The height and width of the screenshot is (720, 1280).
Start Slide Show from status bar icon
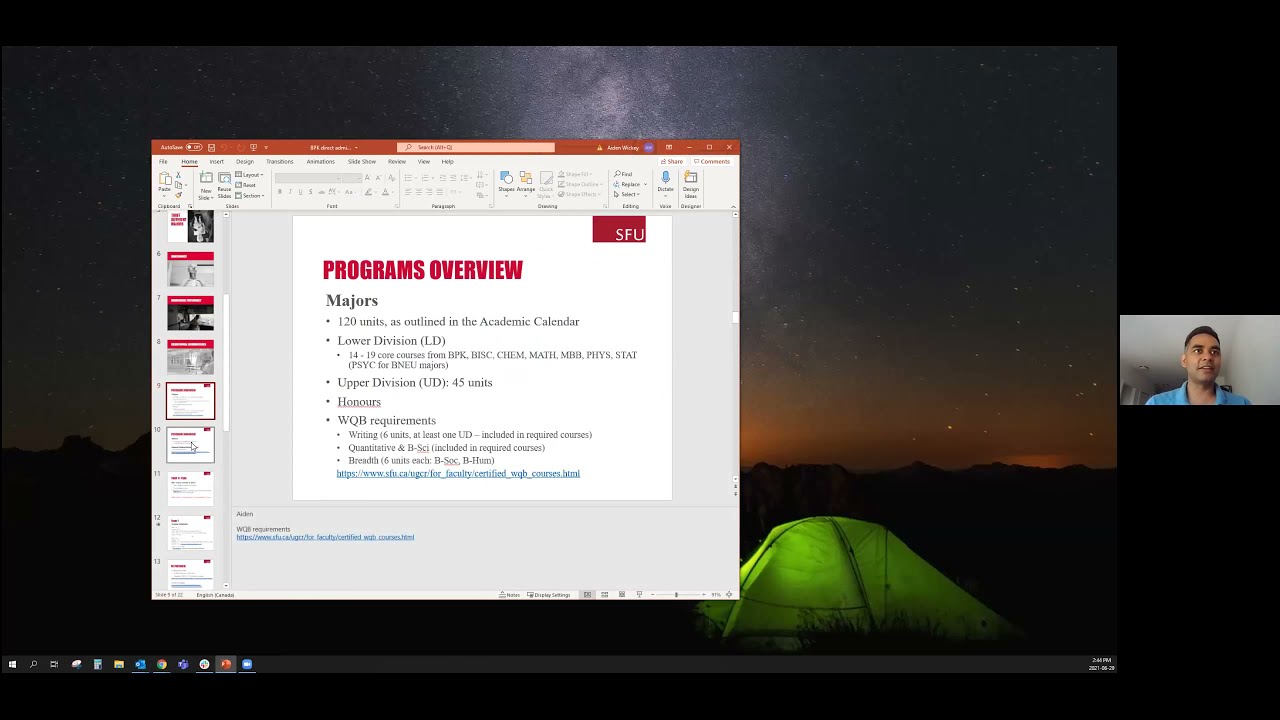pos(639,595)
